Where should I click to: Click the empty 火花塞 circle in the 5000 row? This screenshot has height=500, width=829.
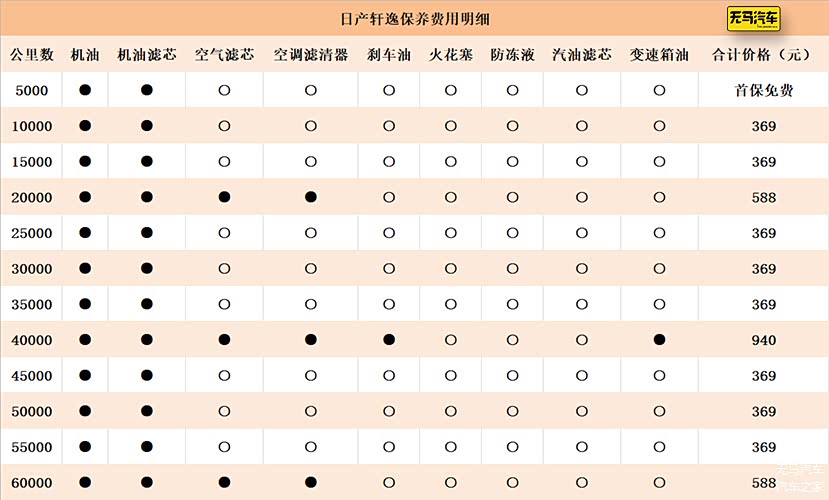[451, 91]
